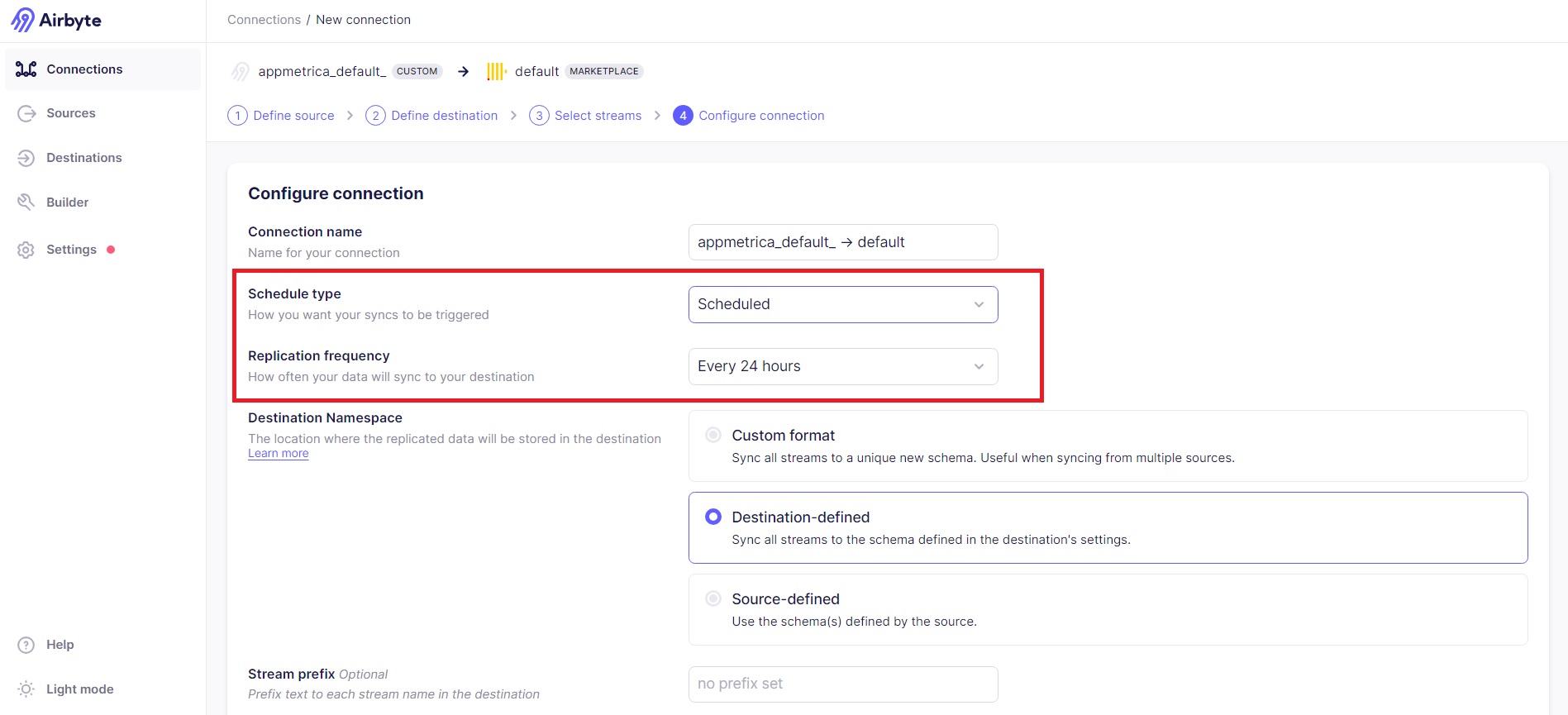The height and width of the screenshot is (715, 1568).
Task: Click the Destination Namespace label
Action: tap(325, 418)
